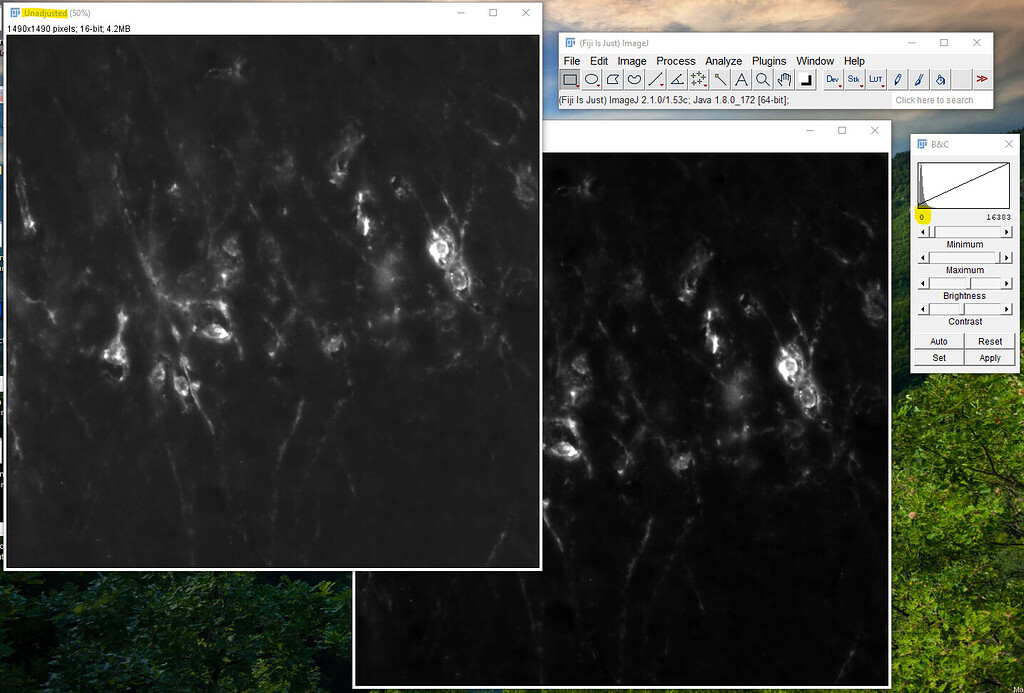Open the Process menu

(676, 61)
